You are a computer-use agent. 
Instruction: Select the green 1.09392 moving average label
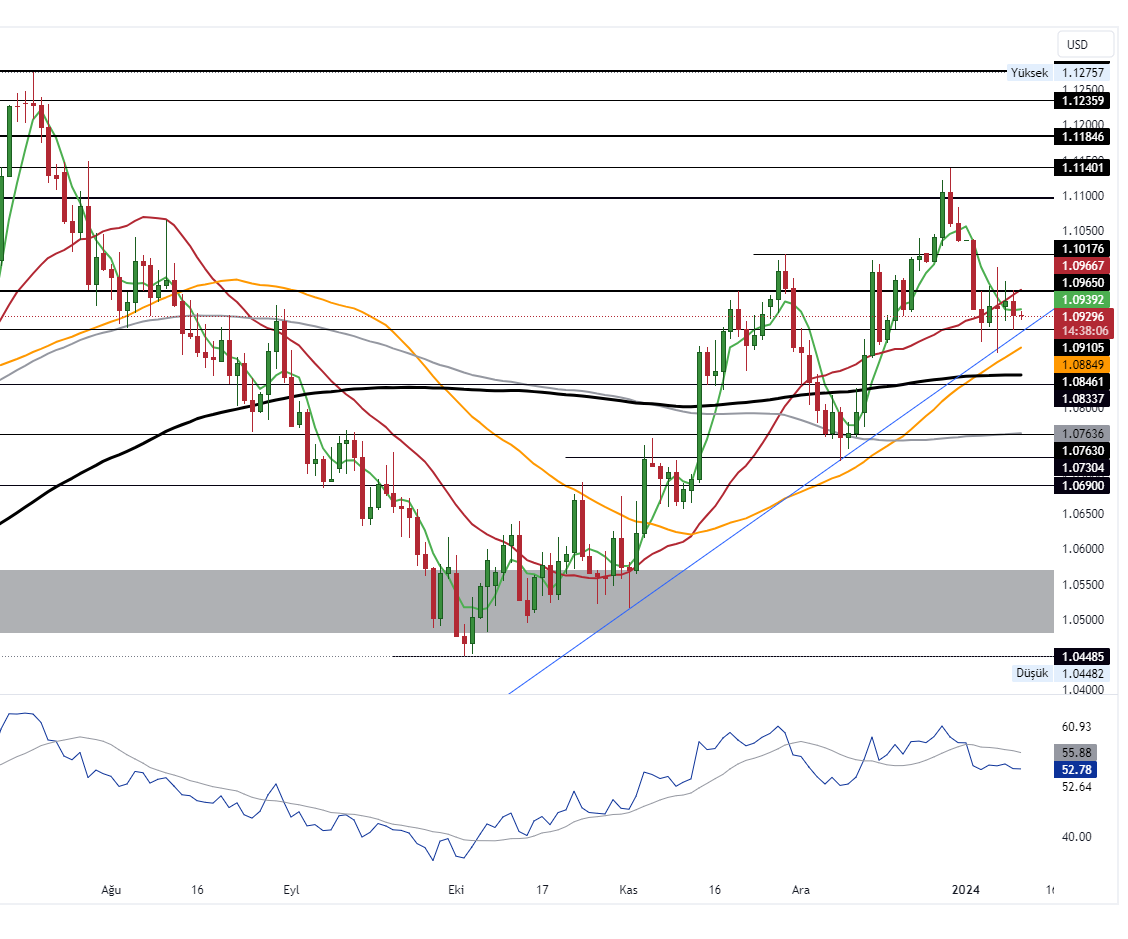pos(1084,299)
